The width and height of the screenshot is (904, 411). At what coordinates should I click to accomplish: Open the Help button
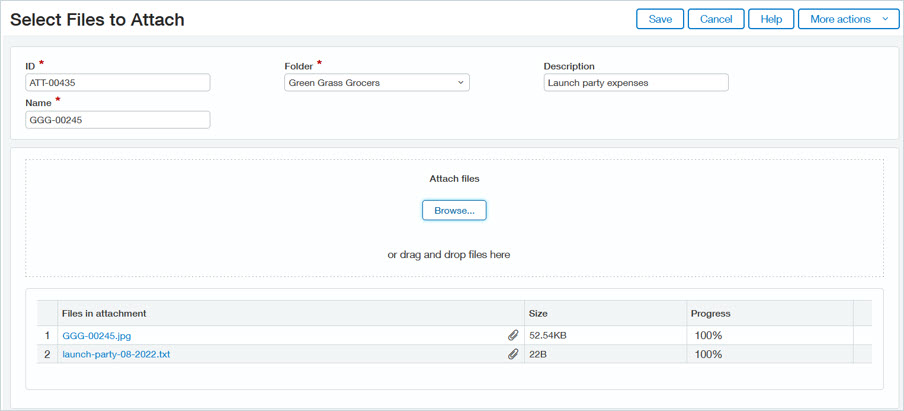771,19
